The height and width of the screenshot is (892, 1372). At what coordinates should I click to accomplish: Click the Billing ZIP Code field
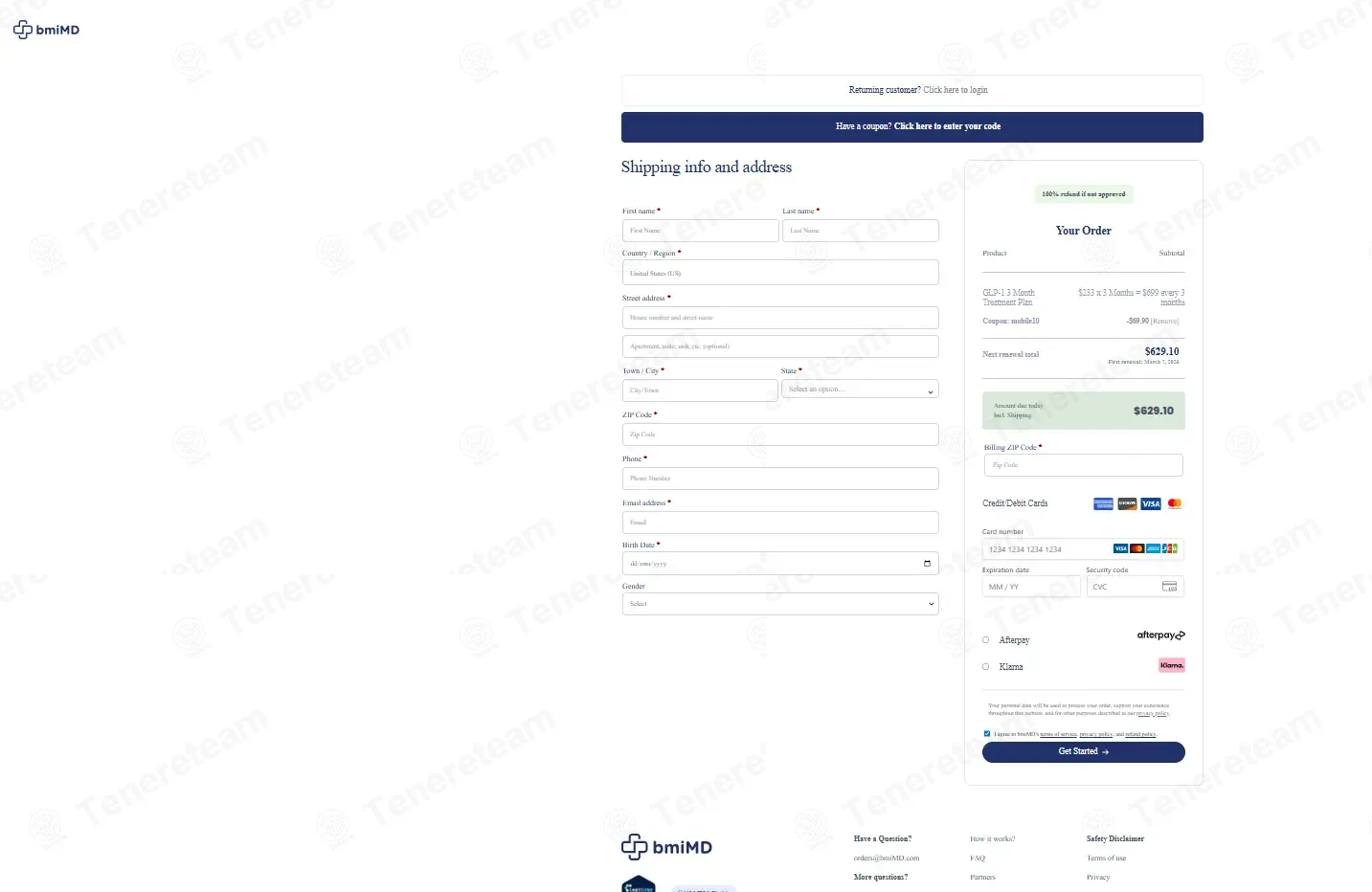tap(1084, 465)
